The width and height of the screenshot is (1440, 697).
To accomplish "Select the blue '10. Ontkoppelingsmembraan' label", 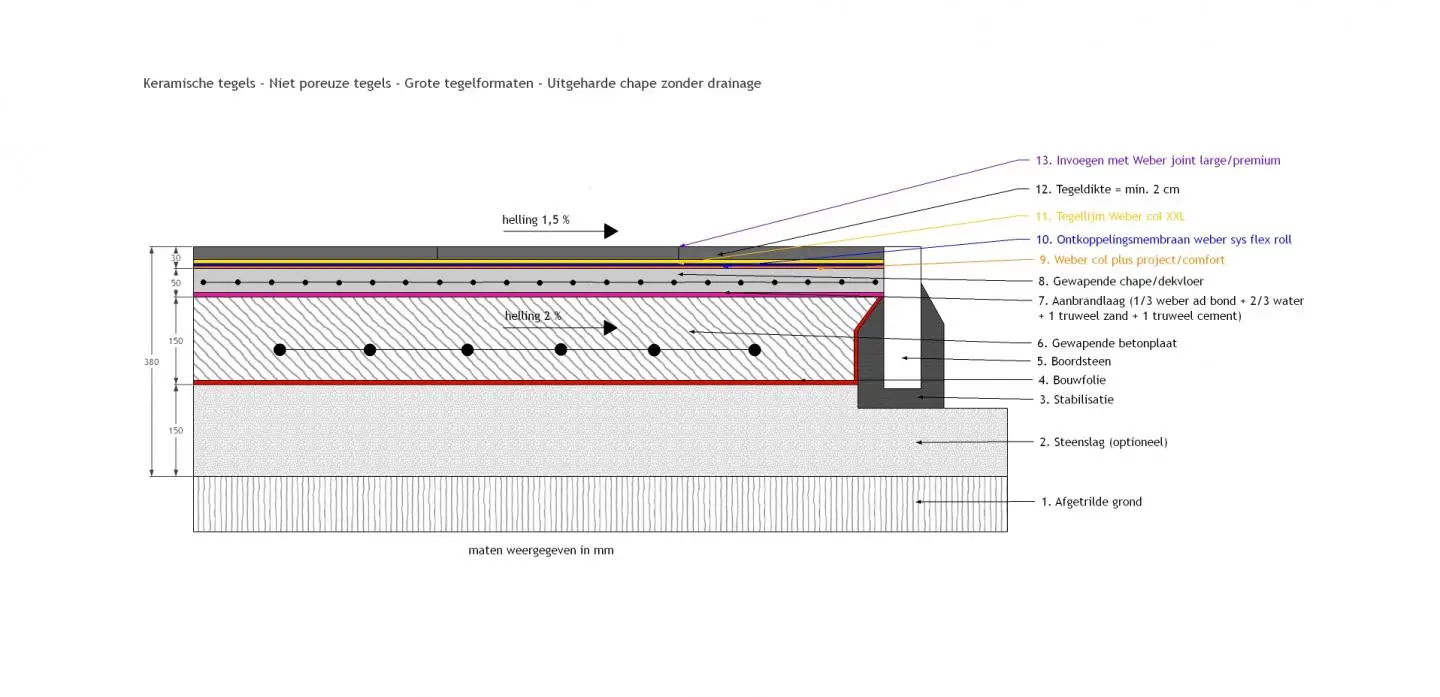I will (1163, 240).
